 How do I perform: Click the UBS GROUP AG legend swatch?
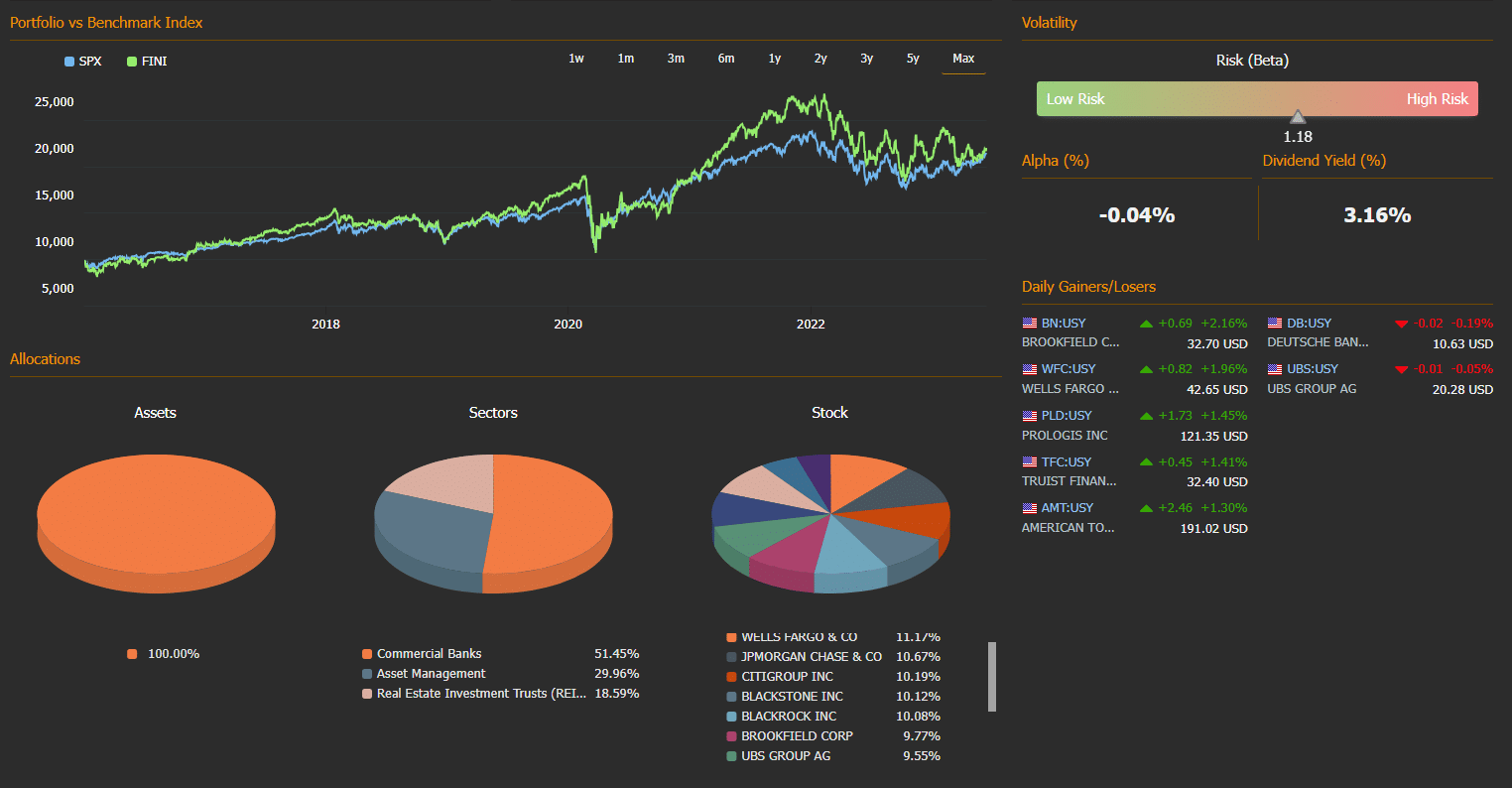[x=732, y=756]
